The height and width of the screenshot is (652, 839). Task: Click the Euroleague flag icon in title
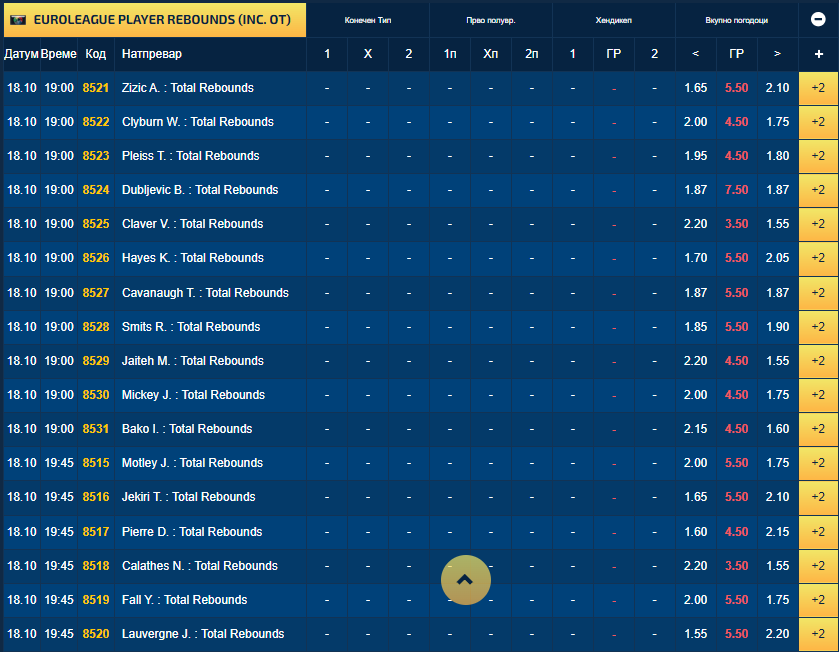[x=18, y=20]
